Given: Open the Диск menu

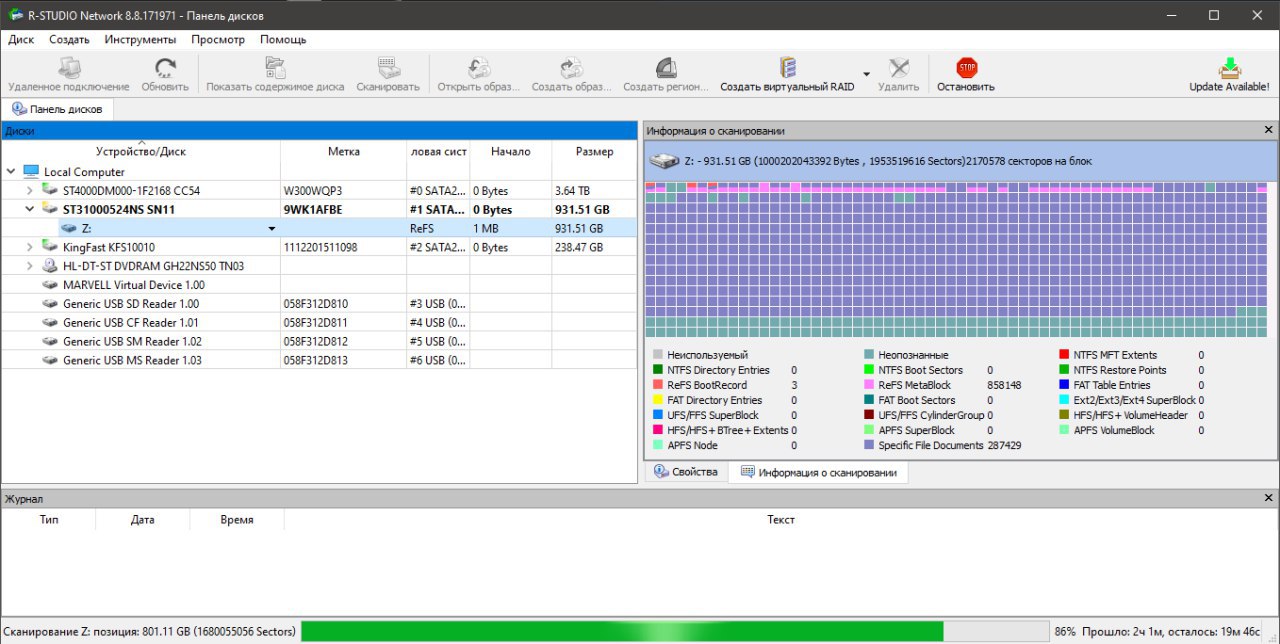Looking at the screenshot, I should (21, 40).
